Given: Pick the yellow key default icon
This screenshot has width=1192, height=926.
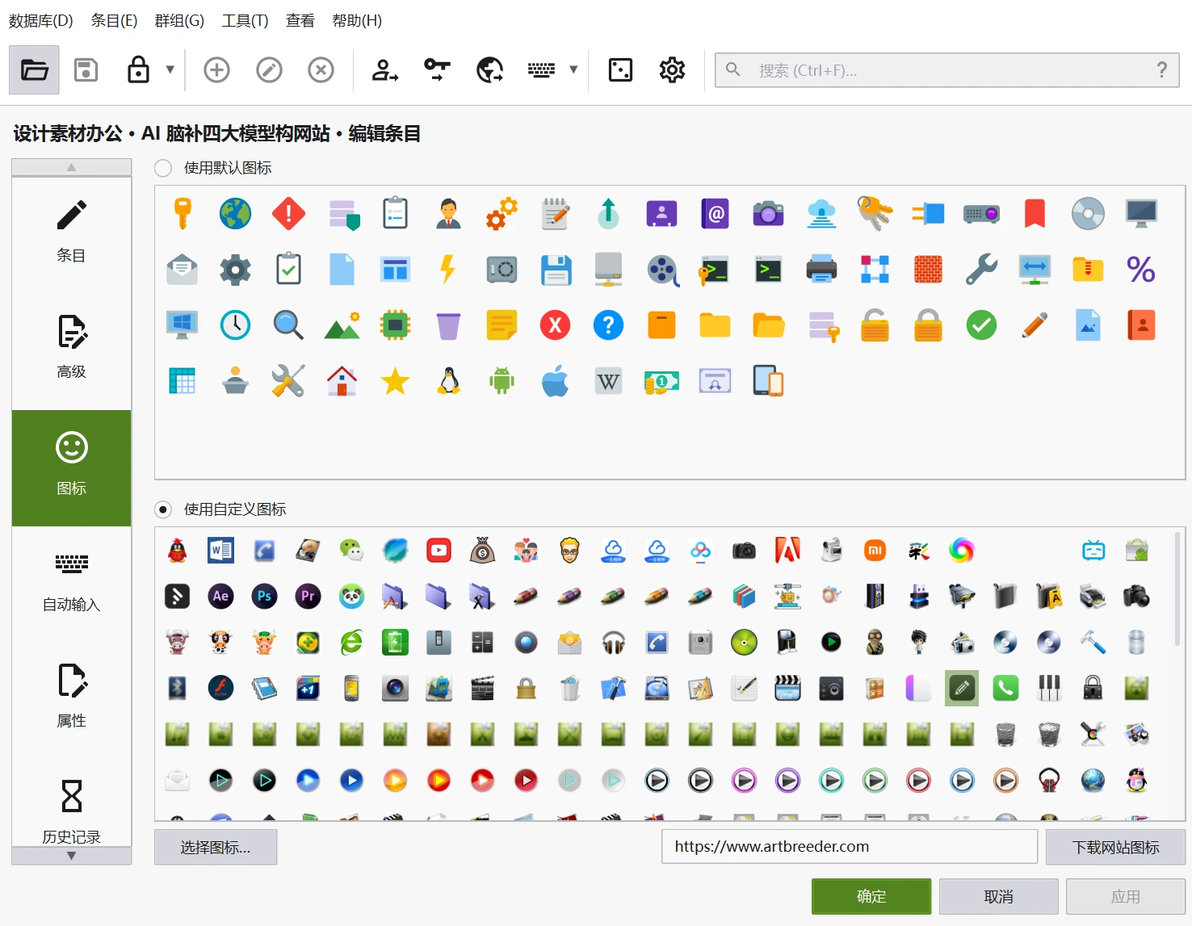Looking at the screenshot, I should 182,214.
